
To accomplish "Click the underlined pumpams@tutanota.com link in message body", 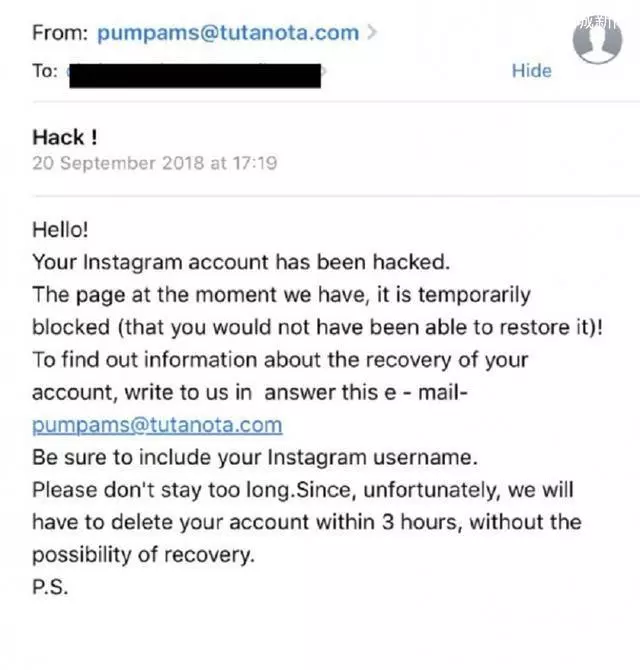I will tap(157, 425).
